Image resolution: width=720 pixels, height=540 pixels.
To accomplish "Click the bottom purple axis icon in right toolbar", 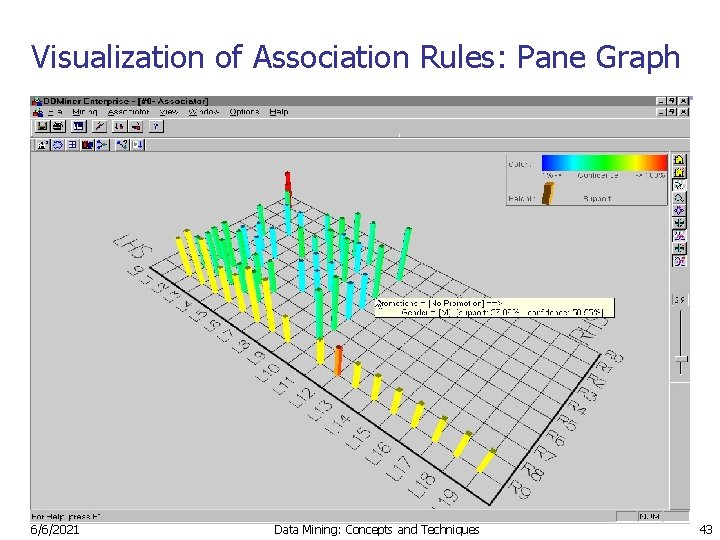I will (679, 261).
